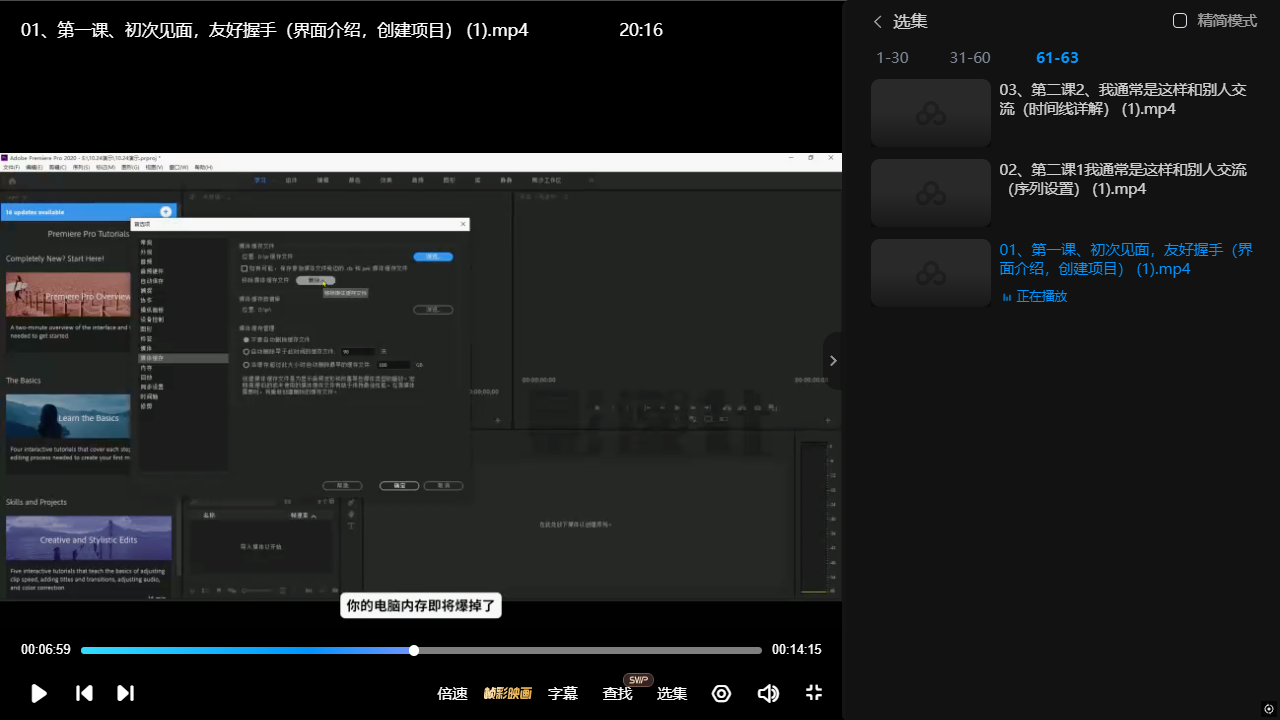Switch to the 31-60 episode tab

pyautogui.click(x=970, y=58)
